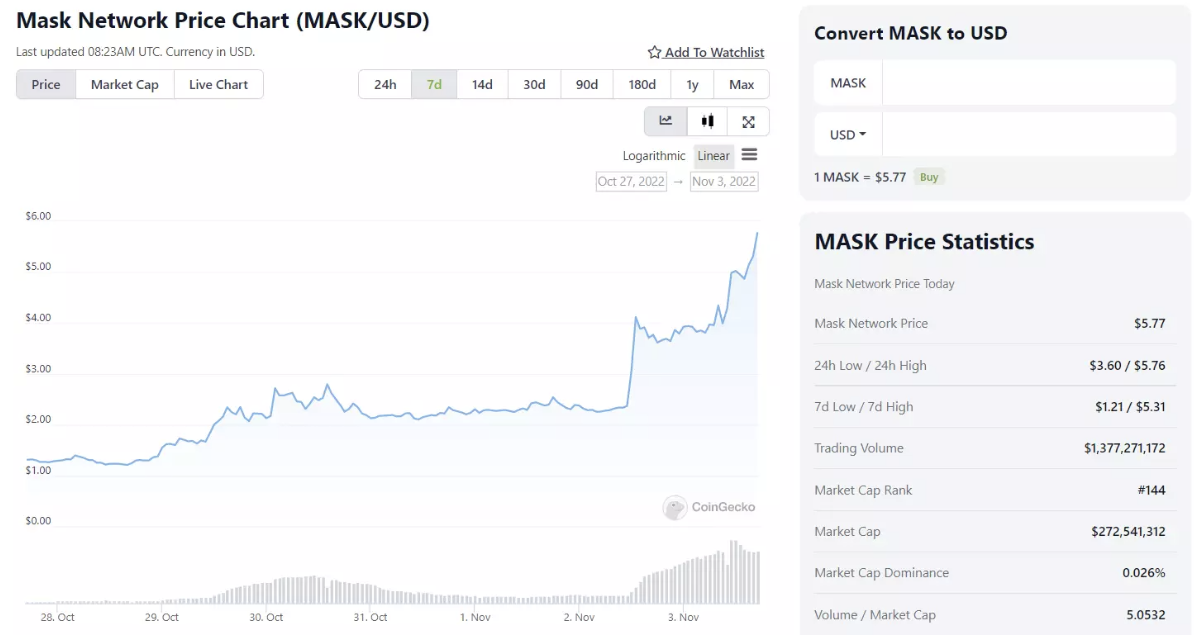Viewport: 1200px width, 642px height.
Task: Expand chart to fullscreen
Action: (x=749, y=121)
